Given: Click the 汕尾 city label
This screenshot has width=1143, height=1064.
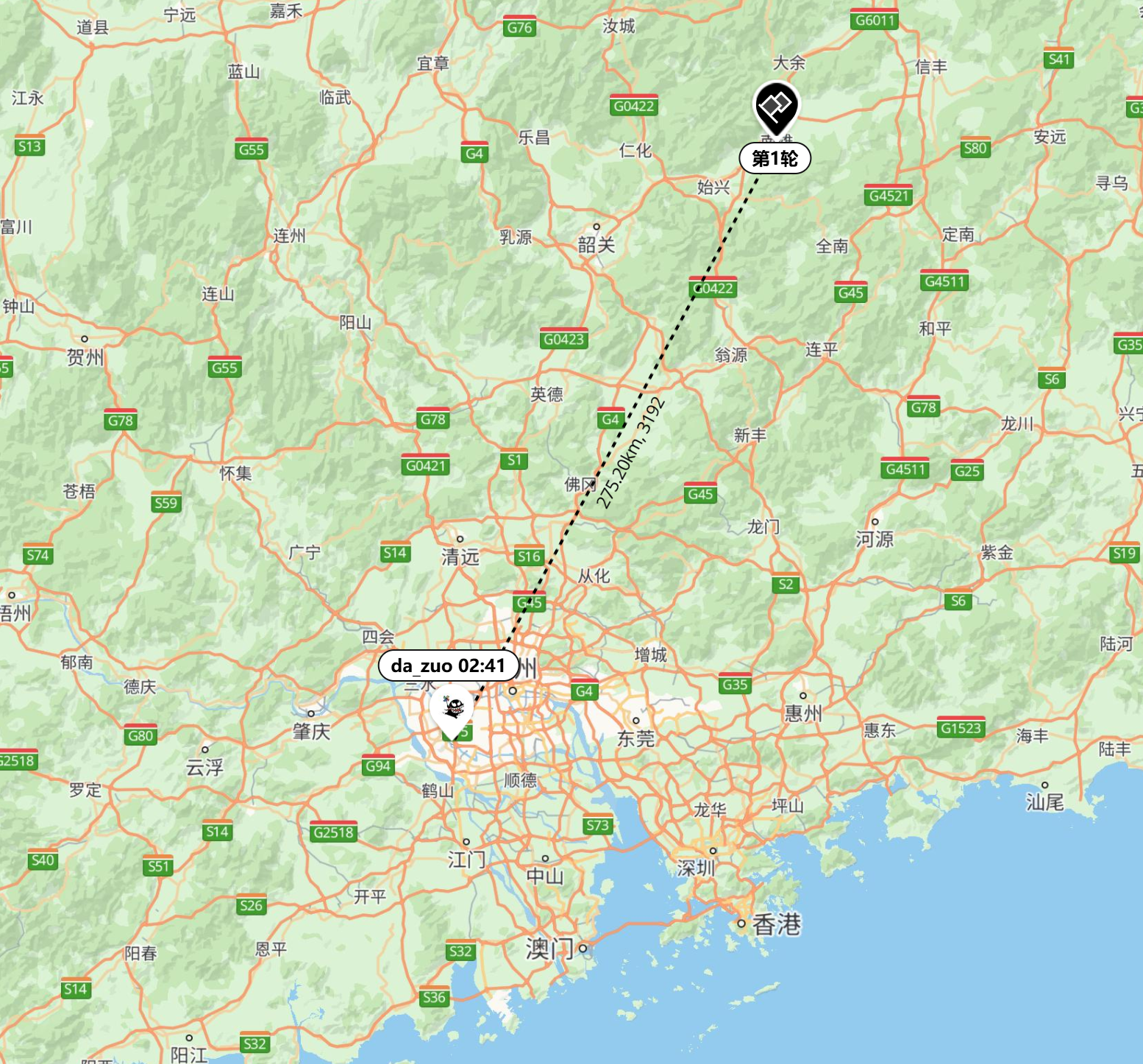Looking at the screenshot, I should 1045,801.
